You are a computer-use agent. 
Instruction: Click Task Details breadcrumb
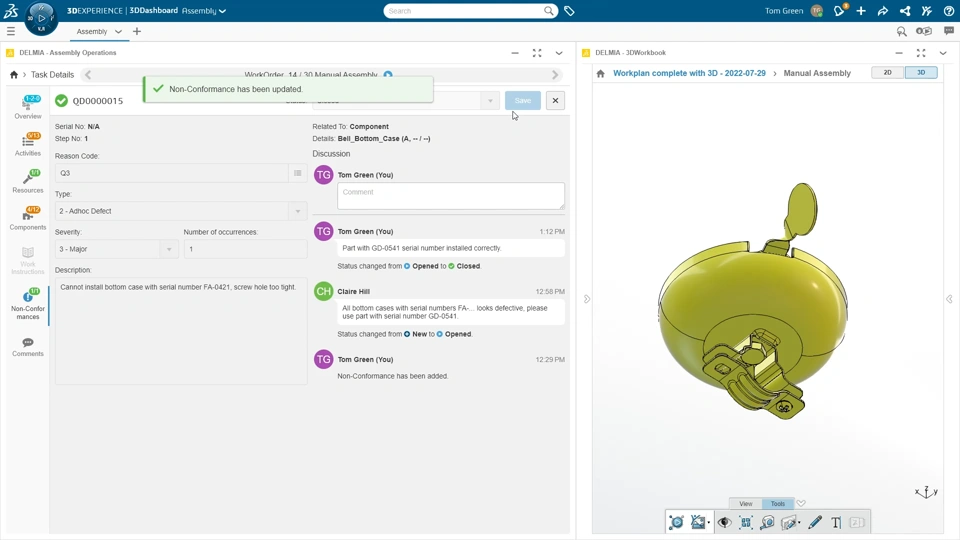52,75
